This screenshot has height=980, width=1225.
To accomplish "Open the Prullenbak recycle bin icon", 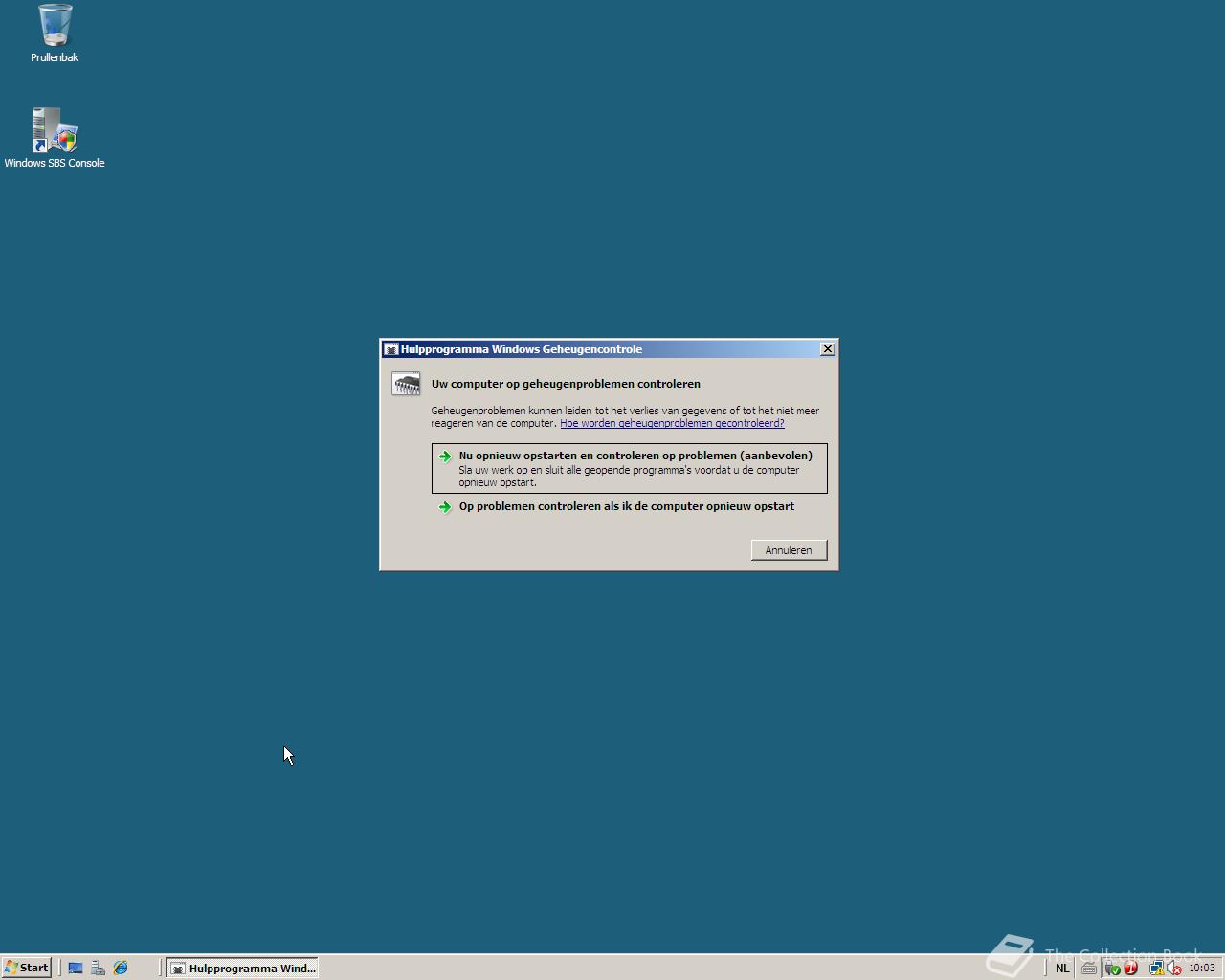I will click(55, 33).
